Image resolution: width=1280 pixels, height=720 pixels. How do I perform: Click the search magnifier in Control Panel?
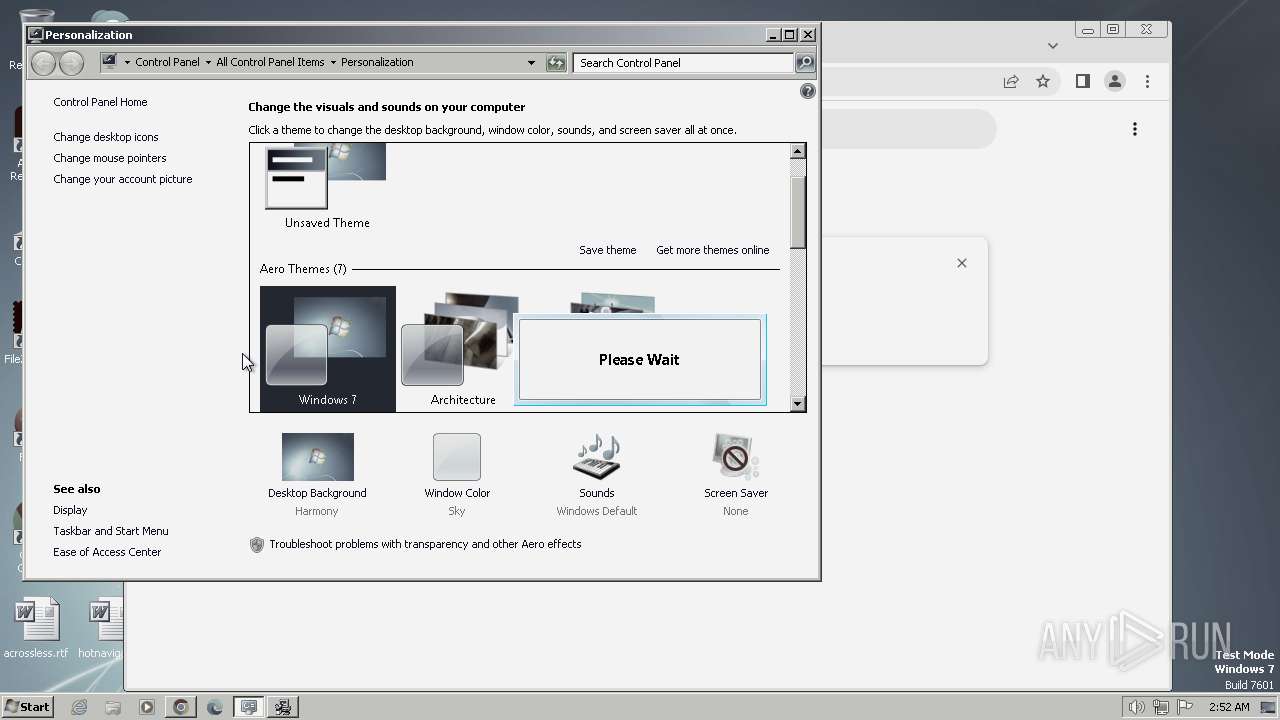click(x=805, y=63)
